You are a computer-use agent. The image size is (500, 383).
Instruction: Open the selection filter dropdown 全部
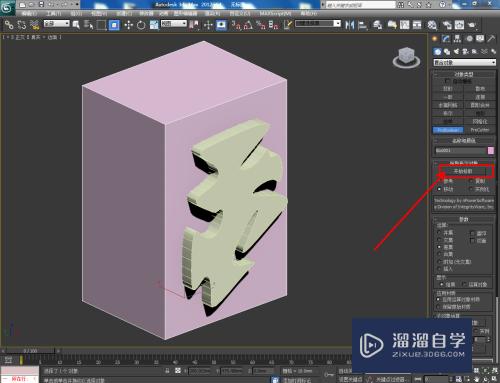coord(57,24)
